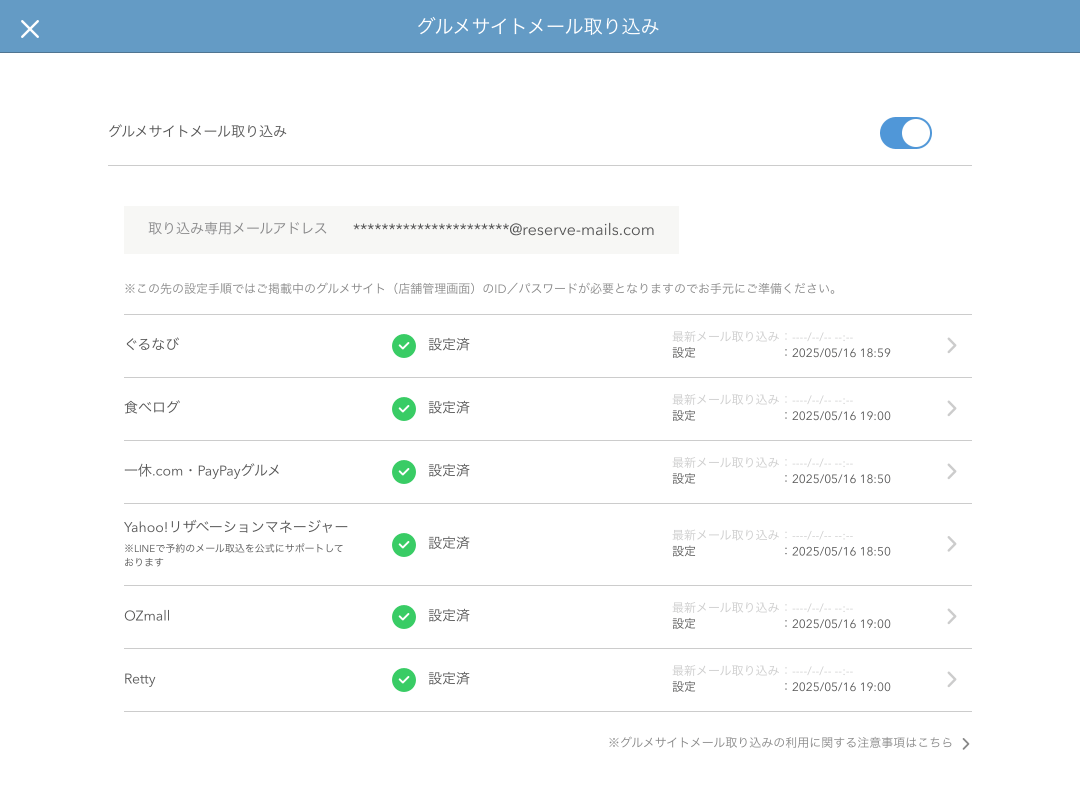Click the 設定済 label for 一休.com・PayPayグルメ
The height and width of the screenshot is (790, 1080).
pos(447,471)
